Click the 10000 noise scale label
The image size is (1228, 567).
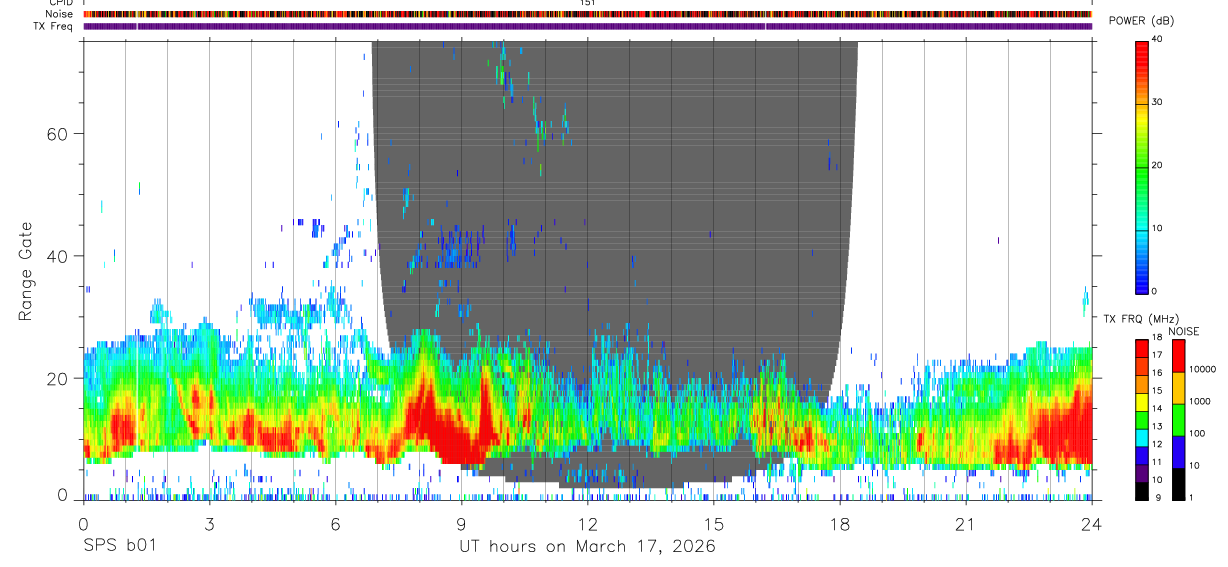(1202, 369)
